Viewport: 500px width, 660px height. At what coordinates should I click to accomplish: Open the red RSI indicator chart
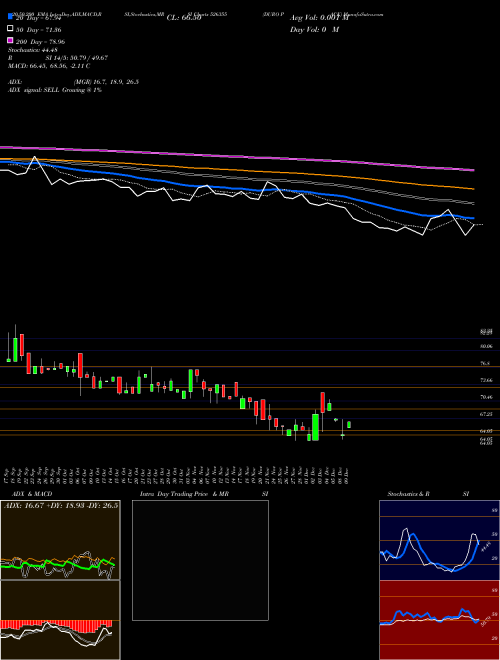(439, 620)
